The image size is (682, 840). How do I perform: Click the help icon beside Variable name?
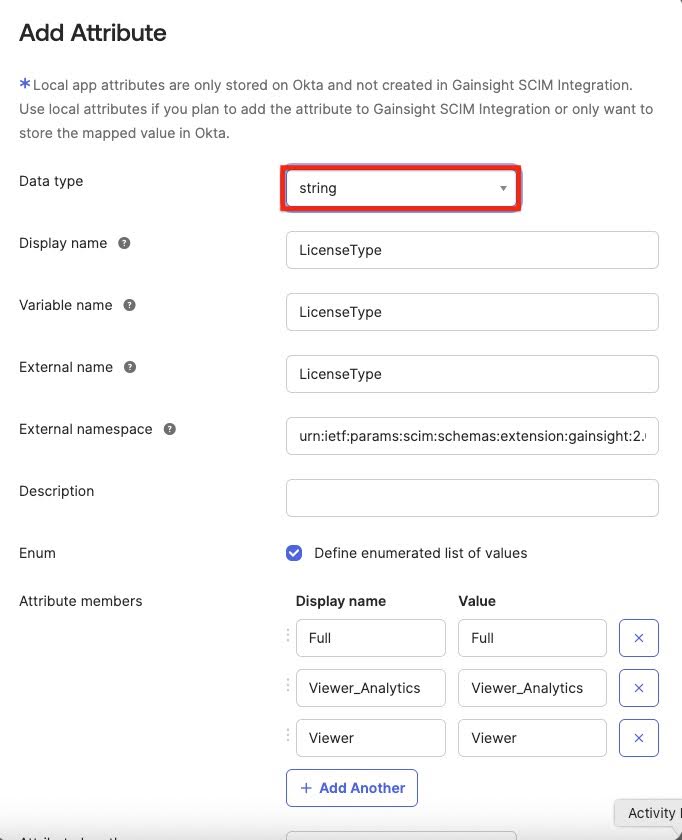[130, 305]
